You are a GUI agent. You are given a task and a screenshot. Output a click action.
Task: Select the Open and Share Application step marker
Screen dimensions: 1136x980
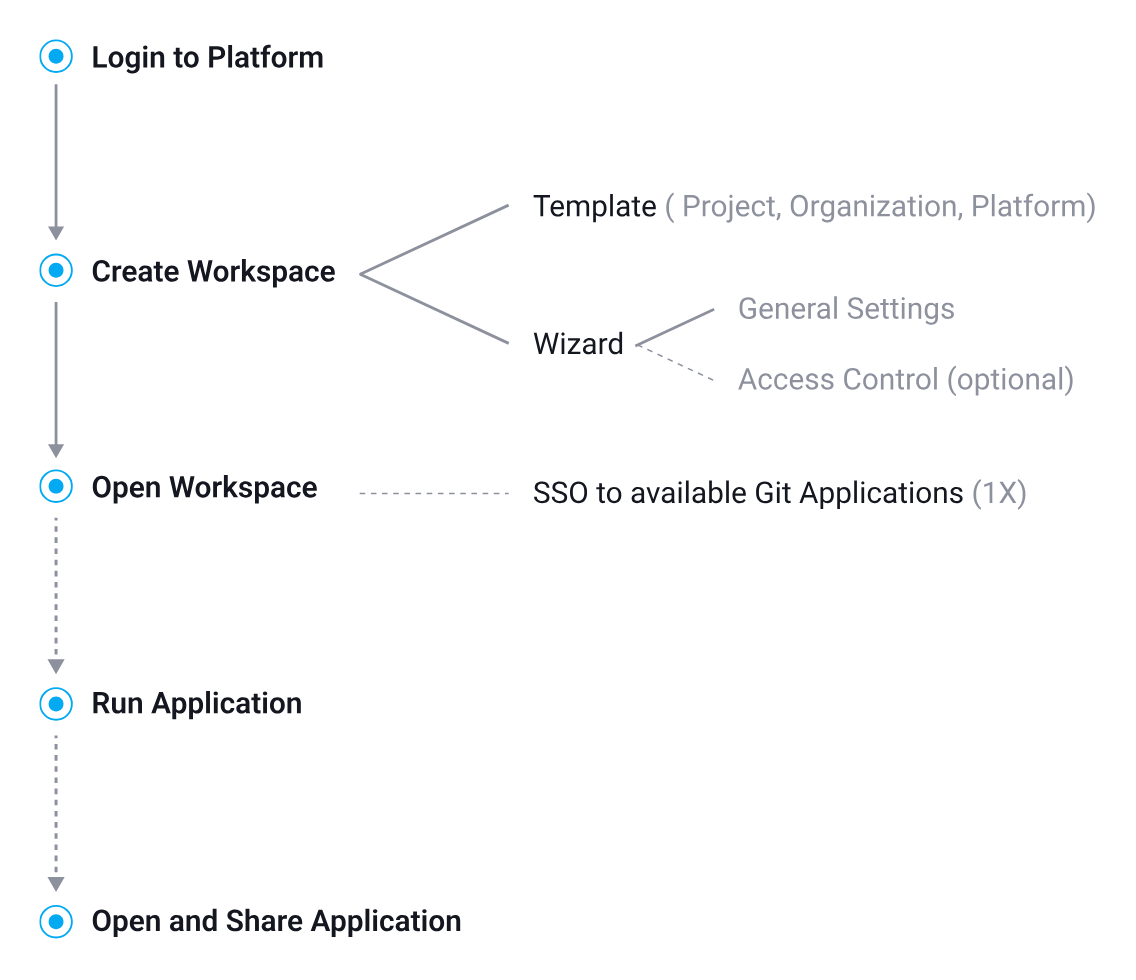(56, 921)
